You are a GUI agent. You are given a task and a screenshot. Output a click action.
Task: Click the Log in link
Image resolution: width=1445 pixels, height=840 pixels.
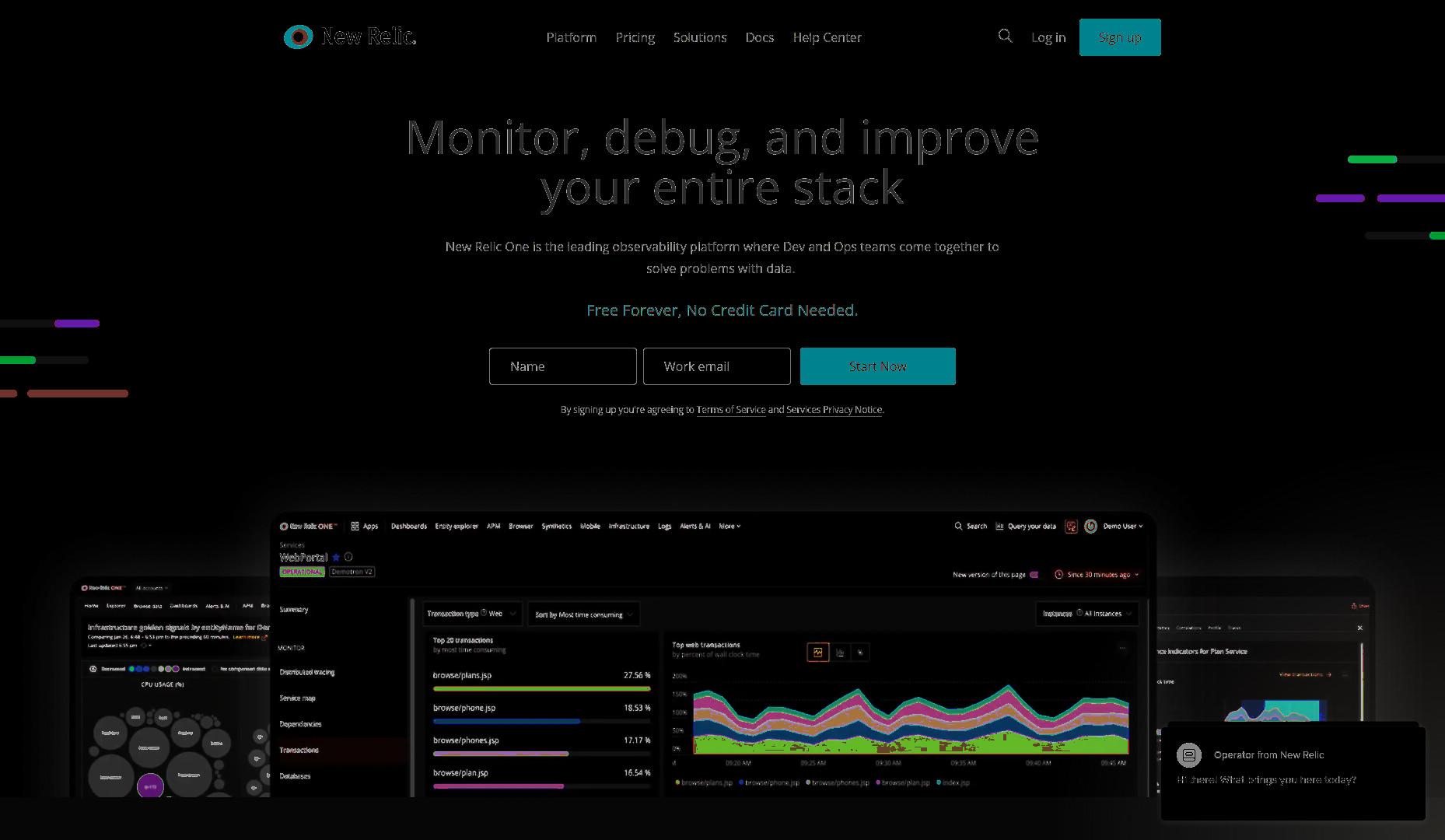pos(1048,37)
